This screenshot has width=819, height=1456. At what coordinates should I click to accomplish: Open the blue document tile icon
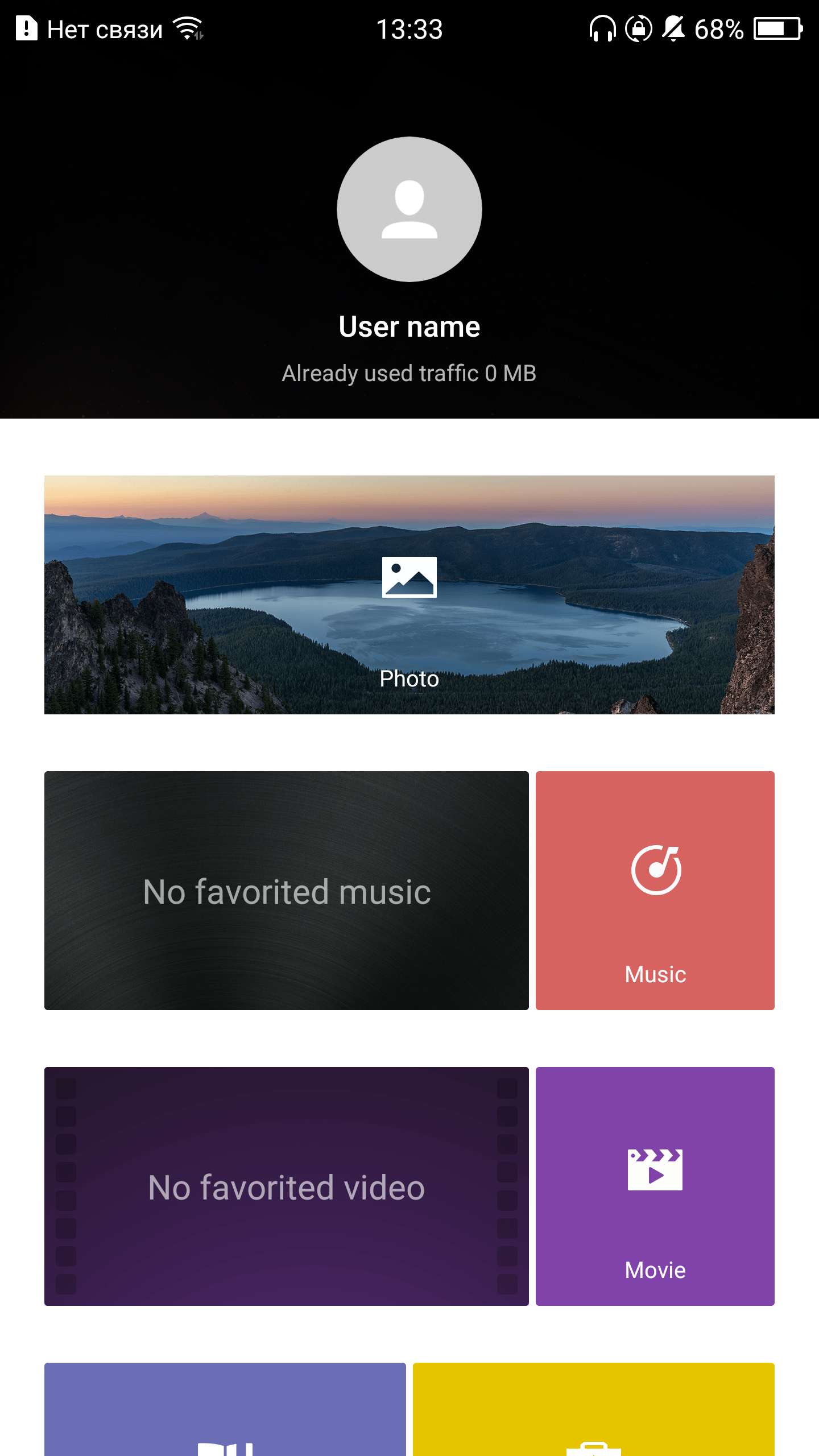[225, 1448]
